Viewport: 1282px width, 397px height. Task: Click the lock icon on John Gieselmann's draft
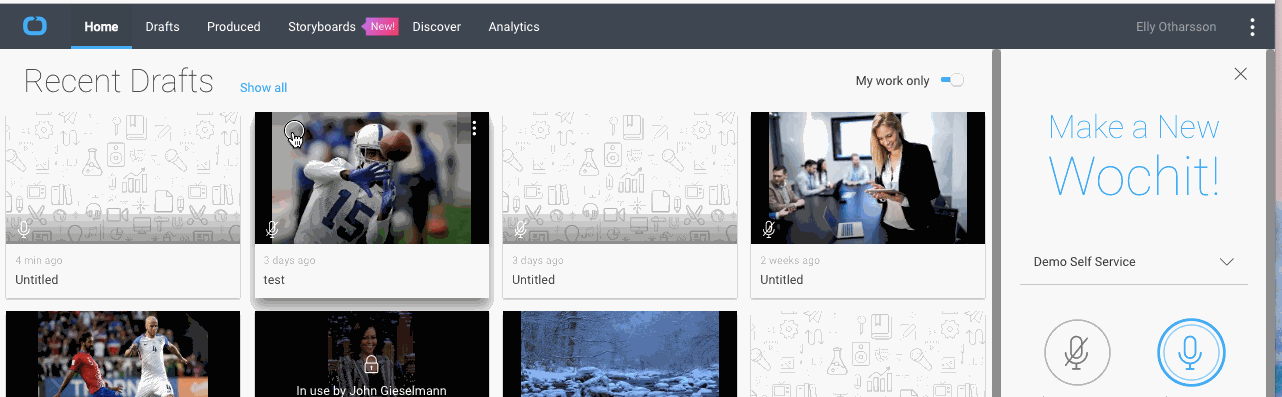coord(371,365)
